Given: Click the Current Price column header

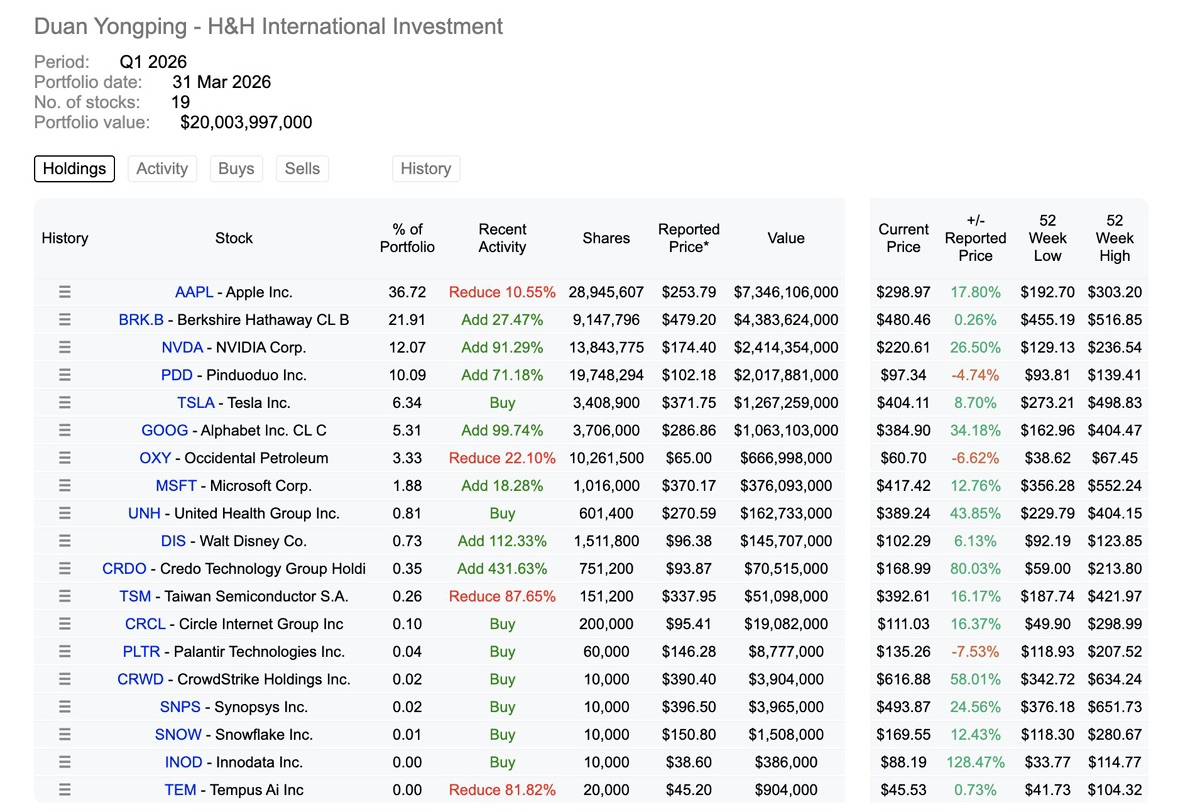Looking at the screenshot, I should pos(903,238).
